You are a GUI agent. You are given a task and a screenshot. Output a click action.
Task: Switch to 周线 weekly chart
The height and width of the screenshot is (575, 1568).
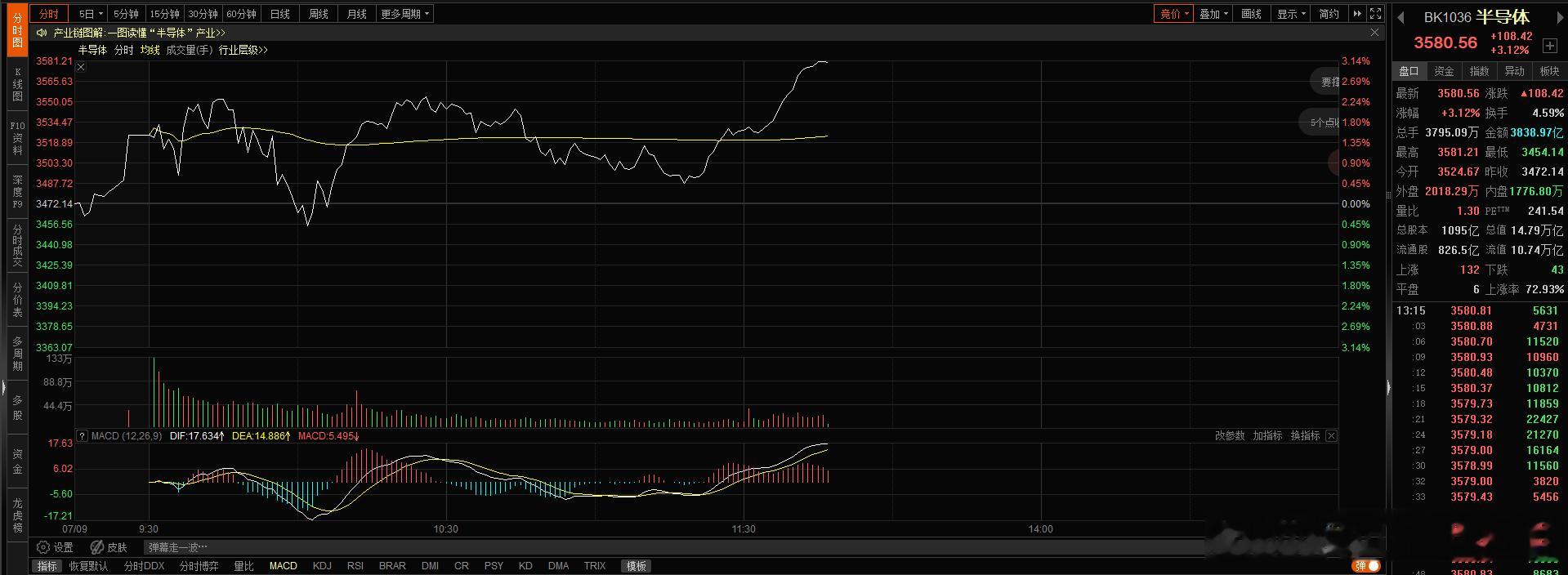click(318, 14)
